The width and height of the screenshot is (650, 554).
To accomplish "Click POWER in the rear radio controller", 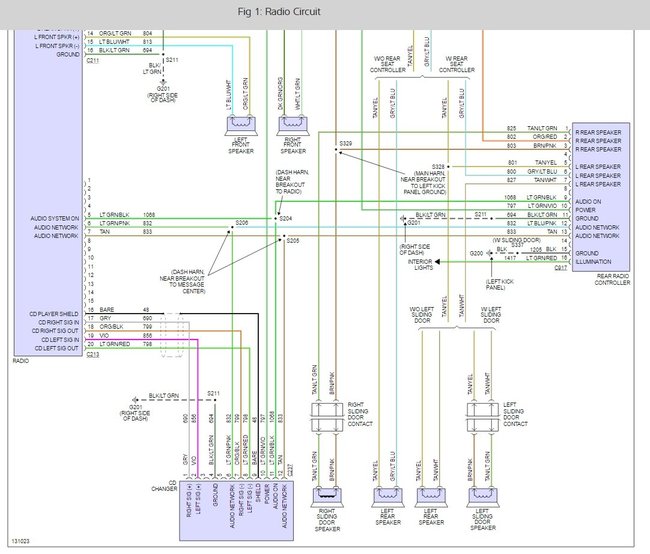I will click(585, 210).
